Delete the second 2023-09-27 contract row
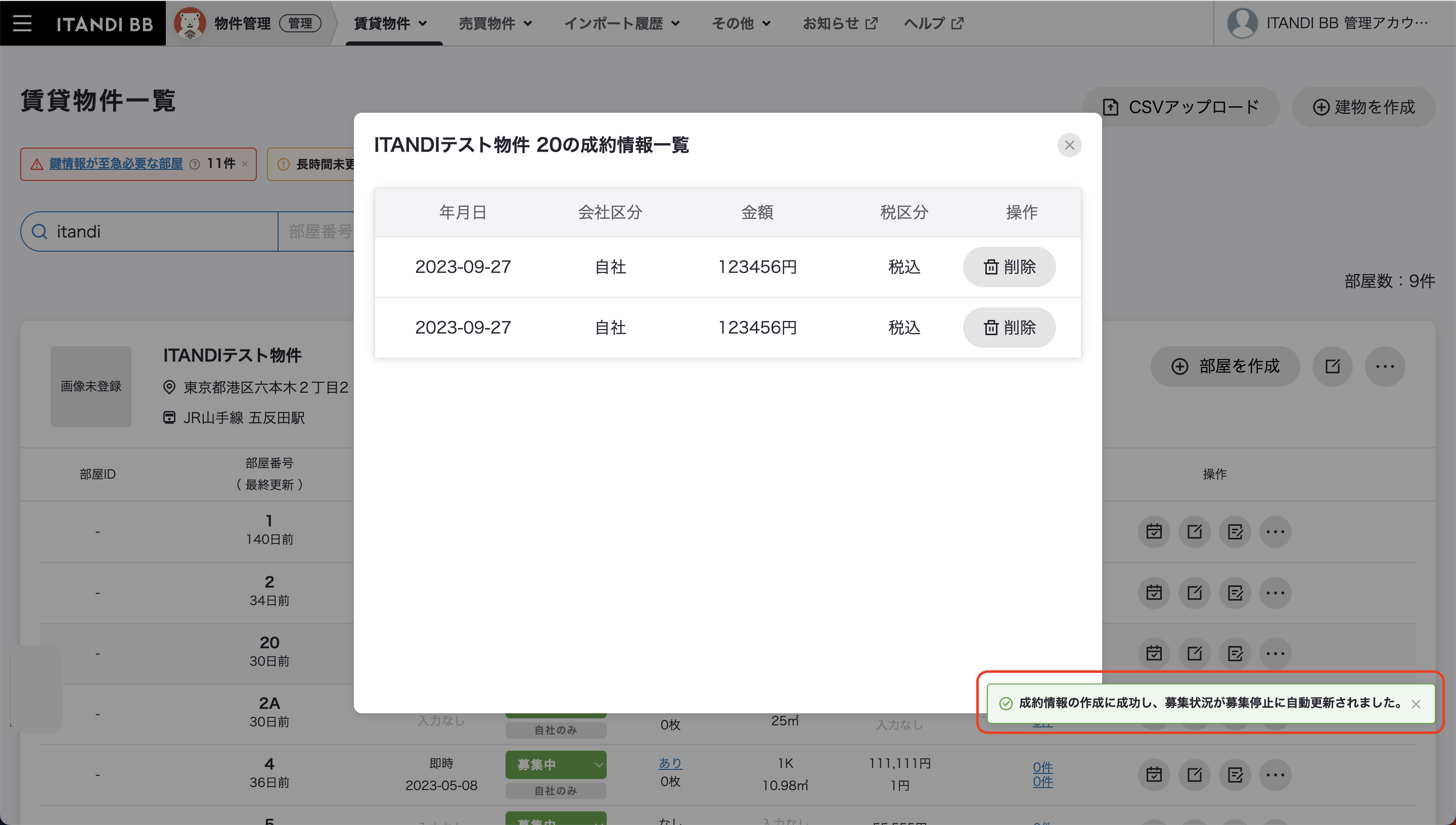The height and width of the screenshot is (825, 1456). [x=1009, y=328]
